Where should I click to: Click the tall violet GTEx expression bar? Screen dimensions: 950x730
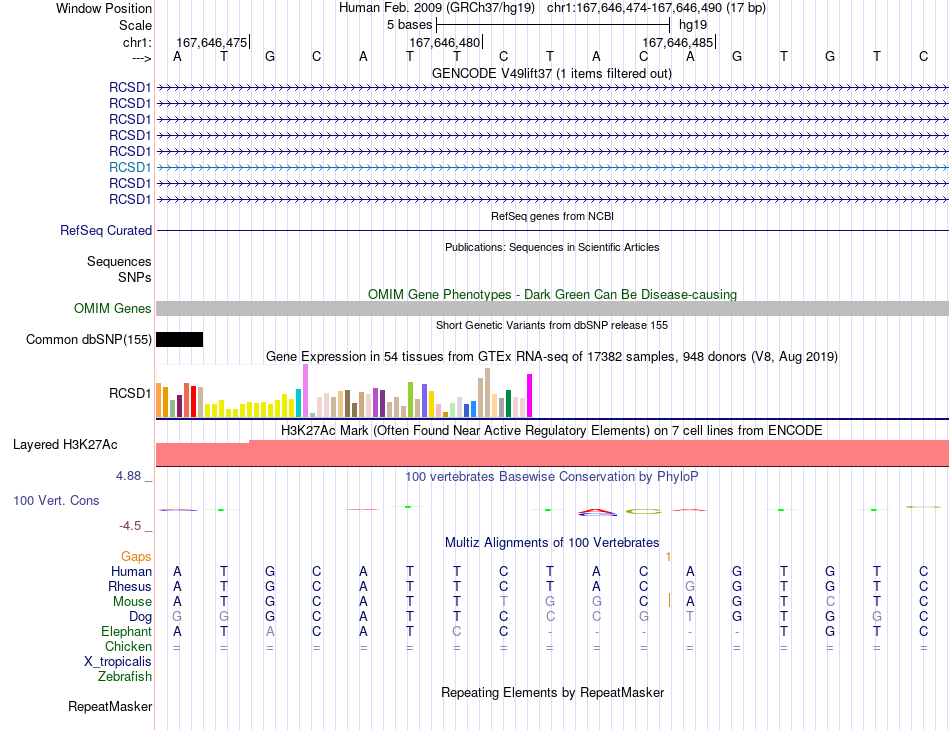click(305, 391)
